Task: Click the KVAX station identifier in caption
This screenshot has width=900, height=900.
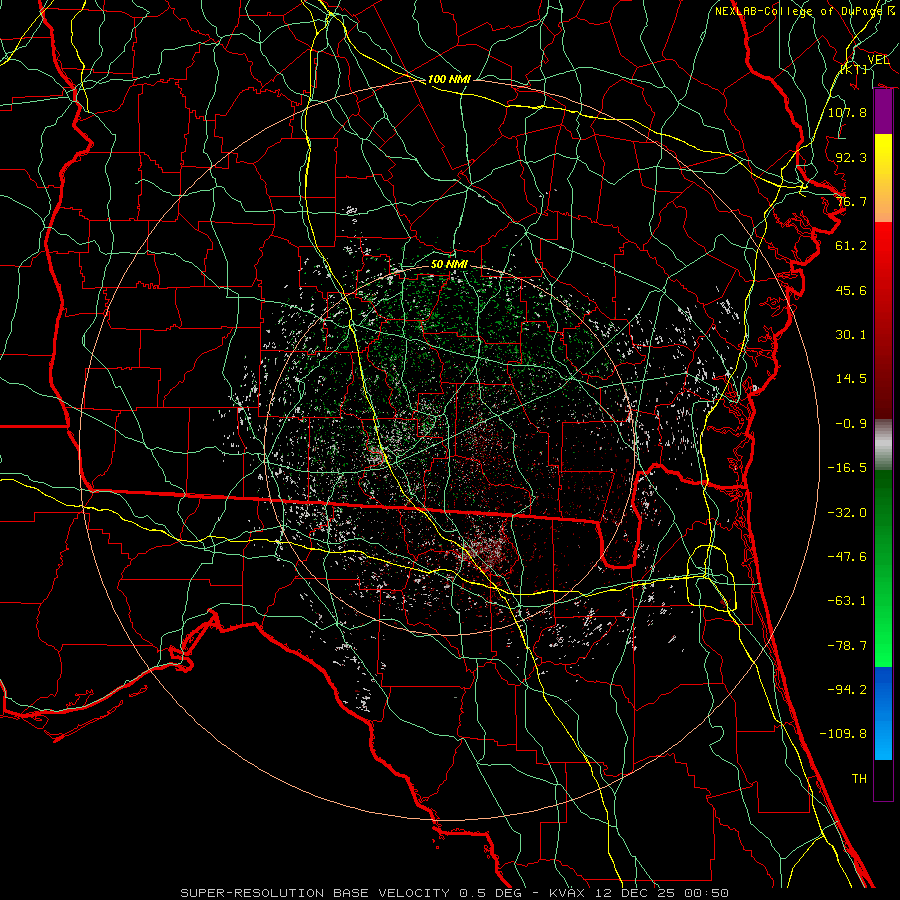Action: pos(568,893)
